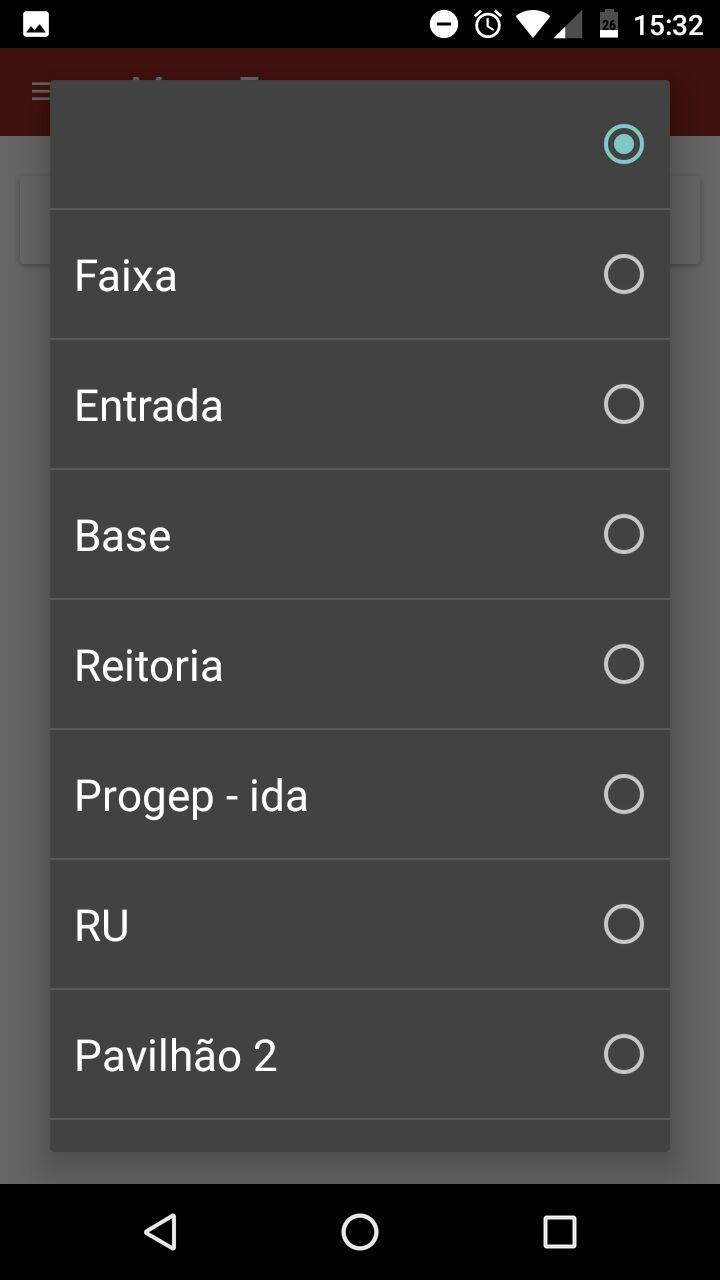720x1280 pixels.
Task: Choose Pavilhão 2 radio button
Action: 623,1054
